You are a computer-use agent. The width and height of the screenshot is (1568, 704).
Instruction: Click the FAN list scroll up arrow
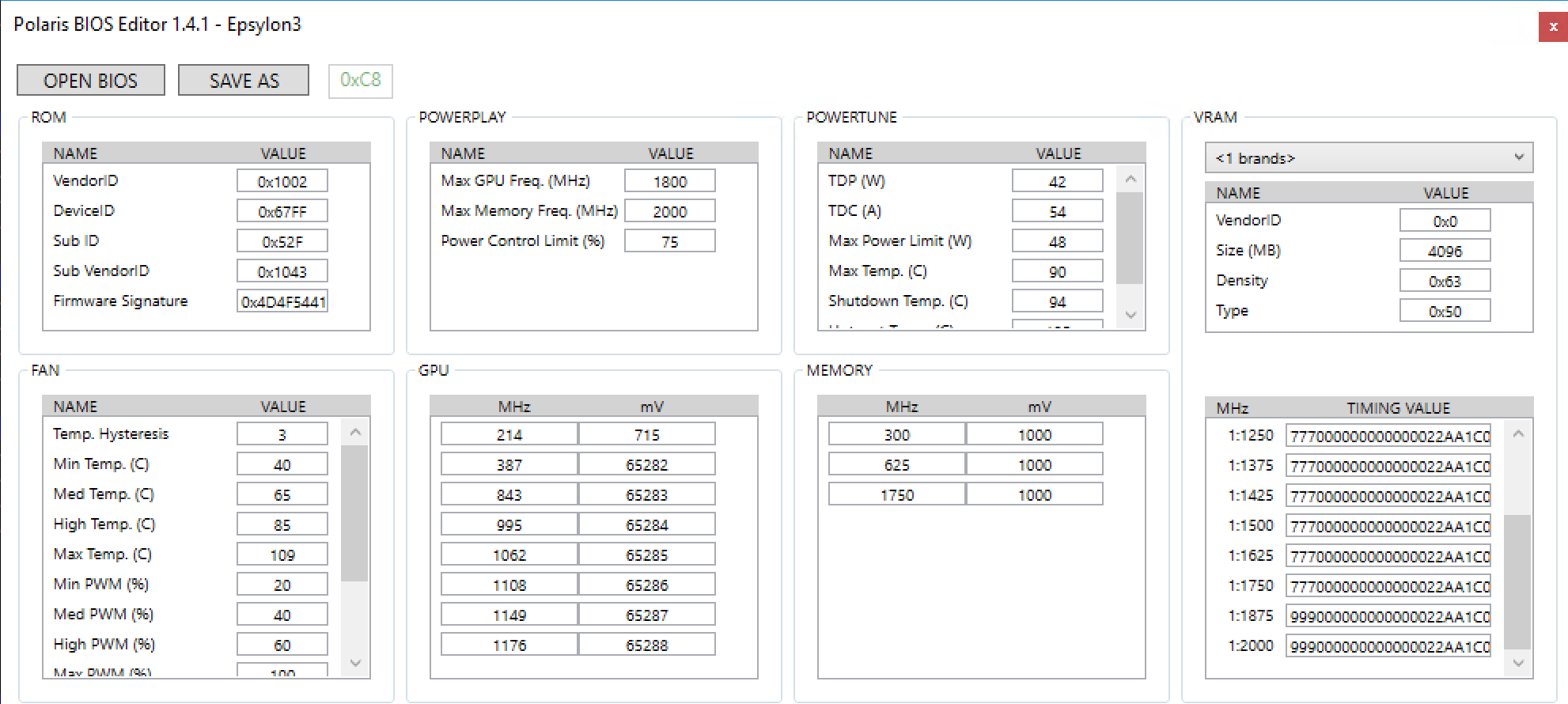(x=355, y=432)
